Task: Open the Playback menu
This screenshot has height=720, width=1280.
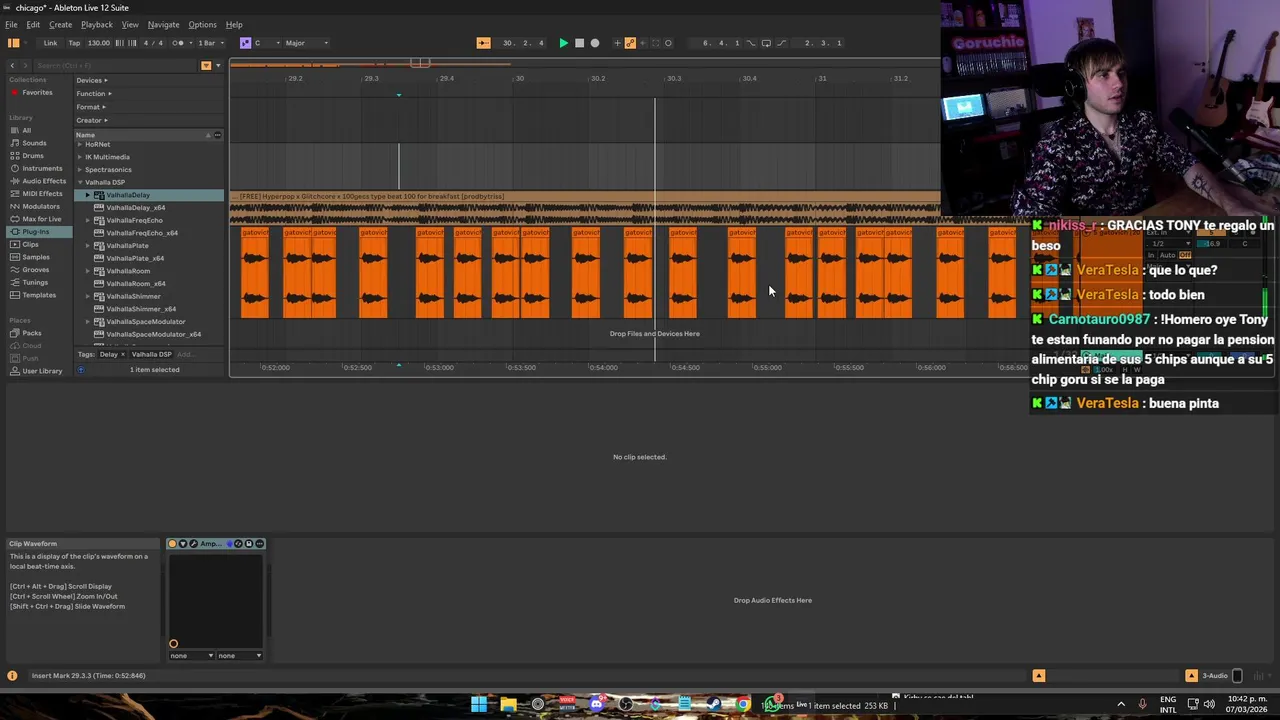Action: pyautogui.click(x=97, y=24)
